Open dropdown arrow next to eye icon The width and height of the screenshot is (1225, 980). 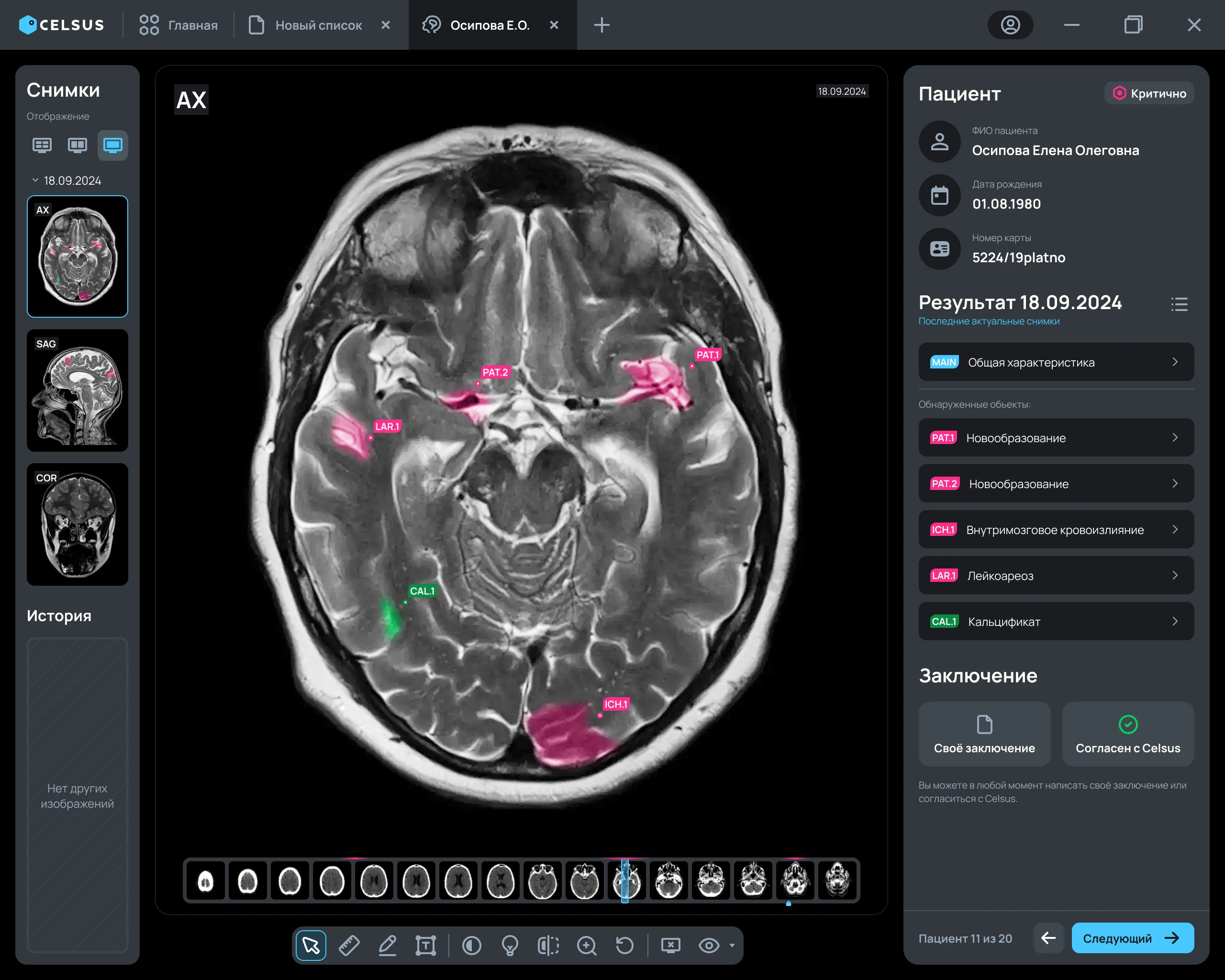coord(732,946)
